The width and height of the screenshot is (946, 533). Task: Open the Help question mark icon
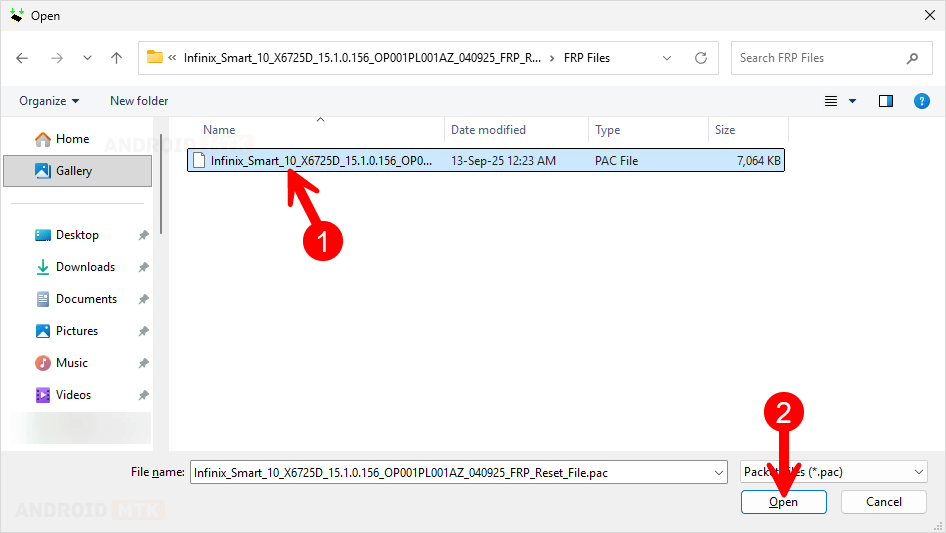click(x=922, y=101)
